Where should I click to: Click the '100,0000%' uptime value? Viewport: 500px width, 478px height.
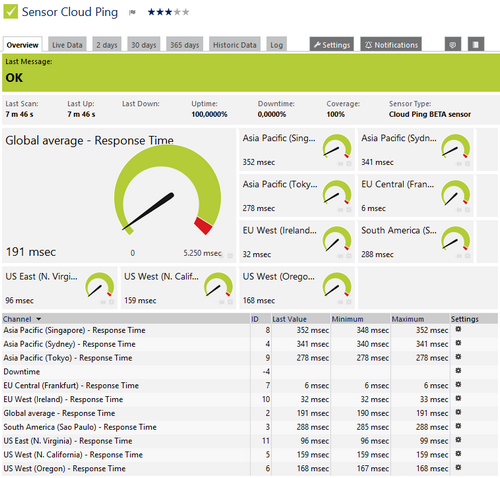pos(209,114)
